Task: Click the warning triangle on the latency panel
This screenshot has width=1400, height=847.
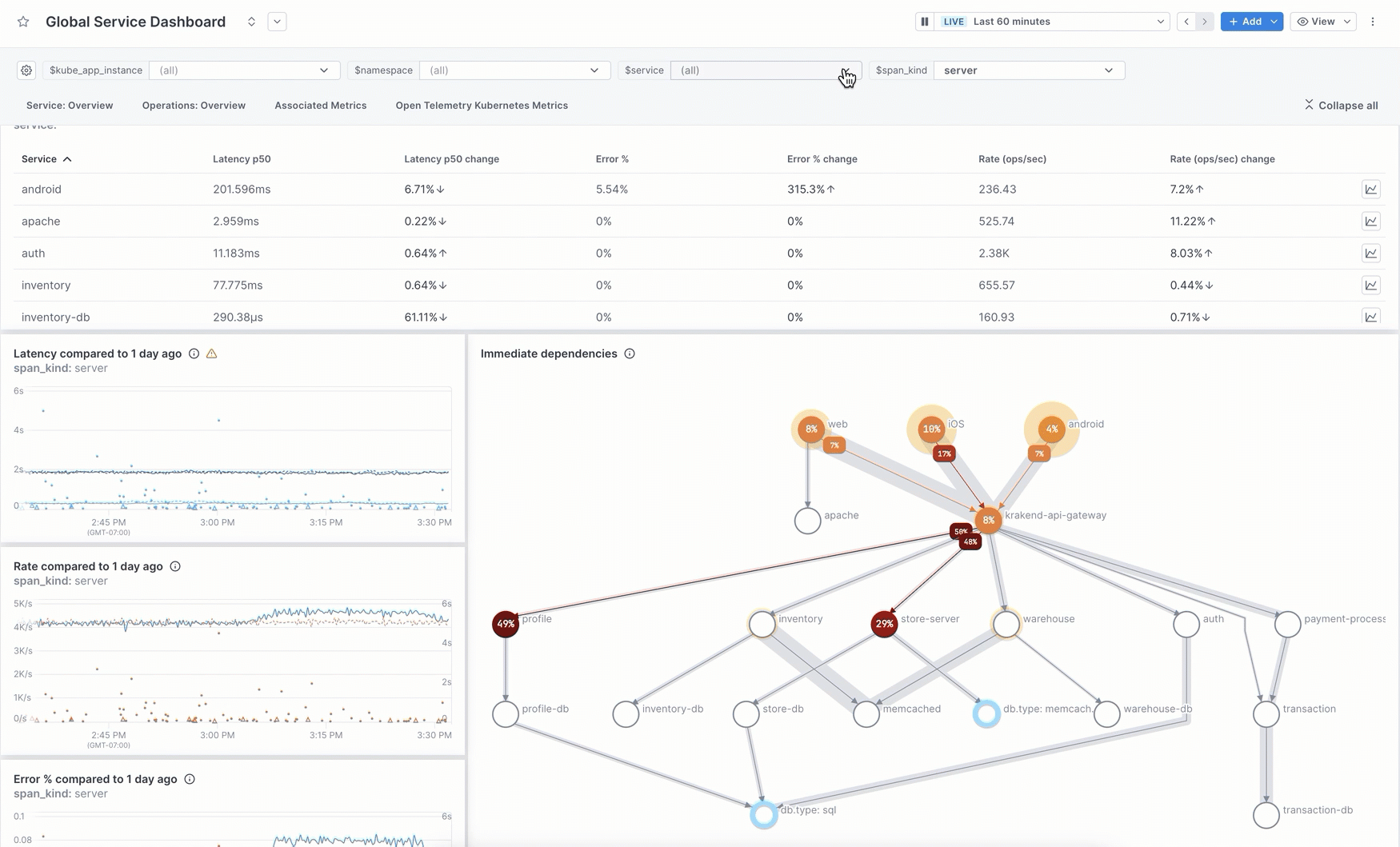Action: point(211,353)
